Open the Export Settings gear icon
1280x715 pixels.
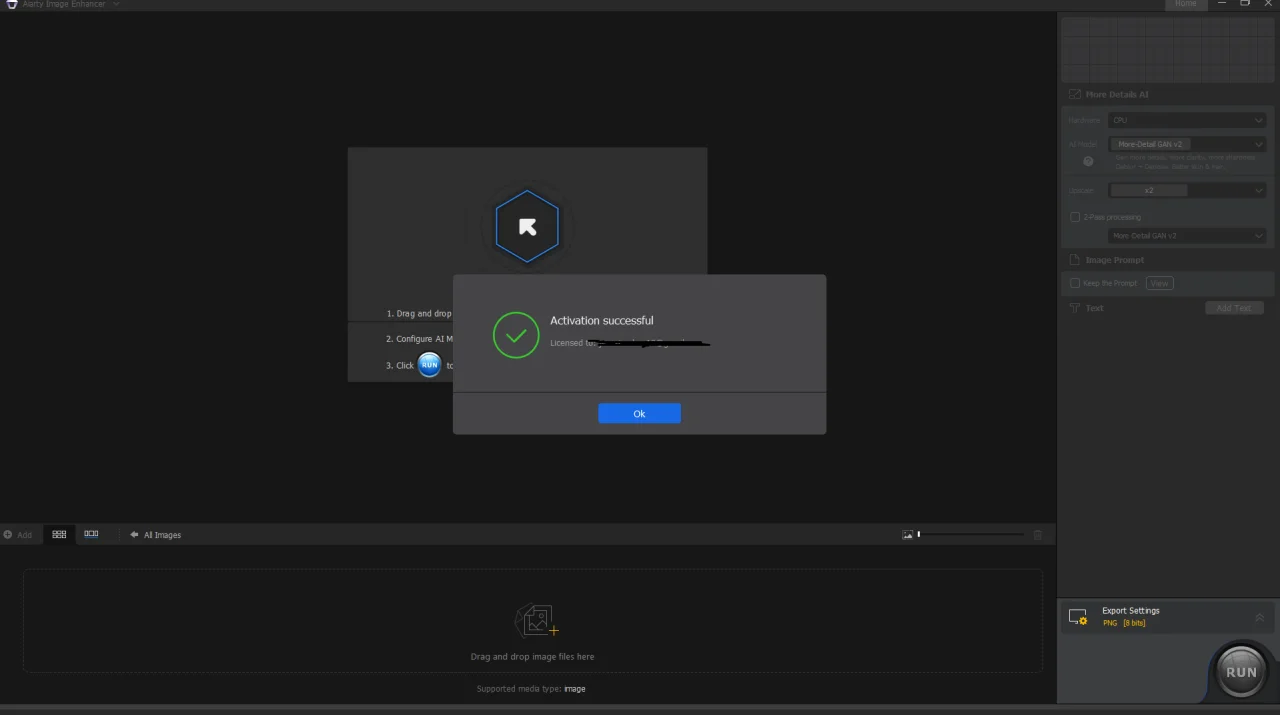[1078, 617]
